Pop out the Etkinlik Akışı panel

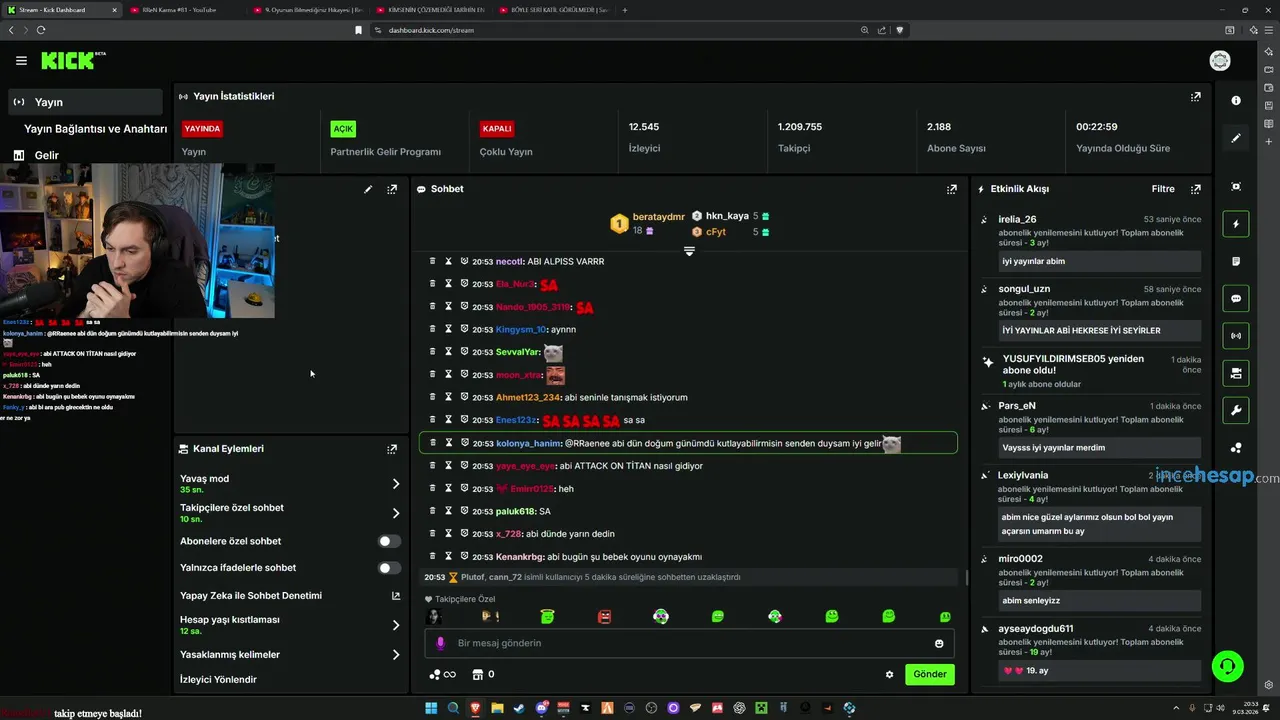(x=1195, y=189)
